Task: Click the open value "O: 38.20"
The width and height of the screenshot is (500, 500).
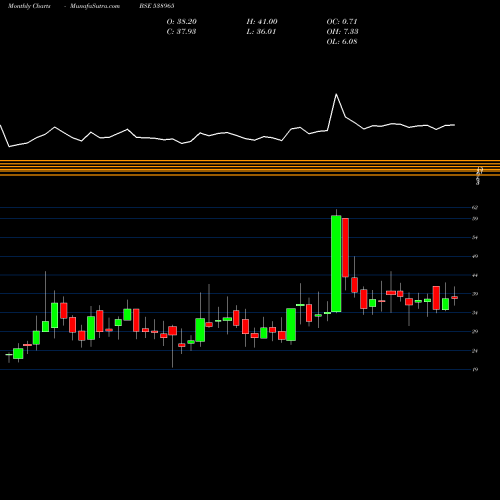Action: (182, 22)
